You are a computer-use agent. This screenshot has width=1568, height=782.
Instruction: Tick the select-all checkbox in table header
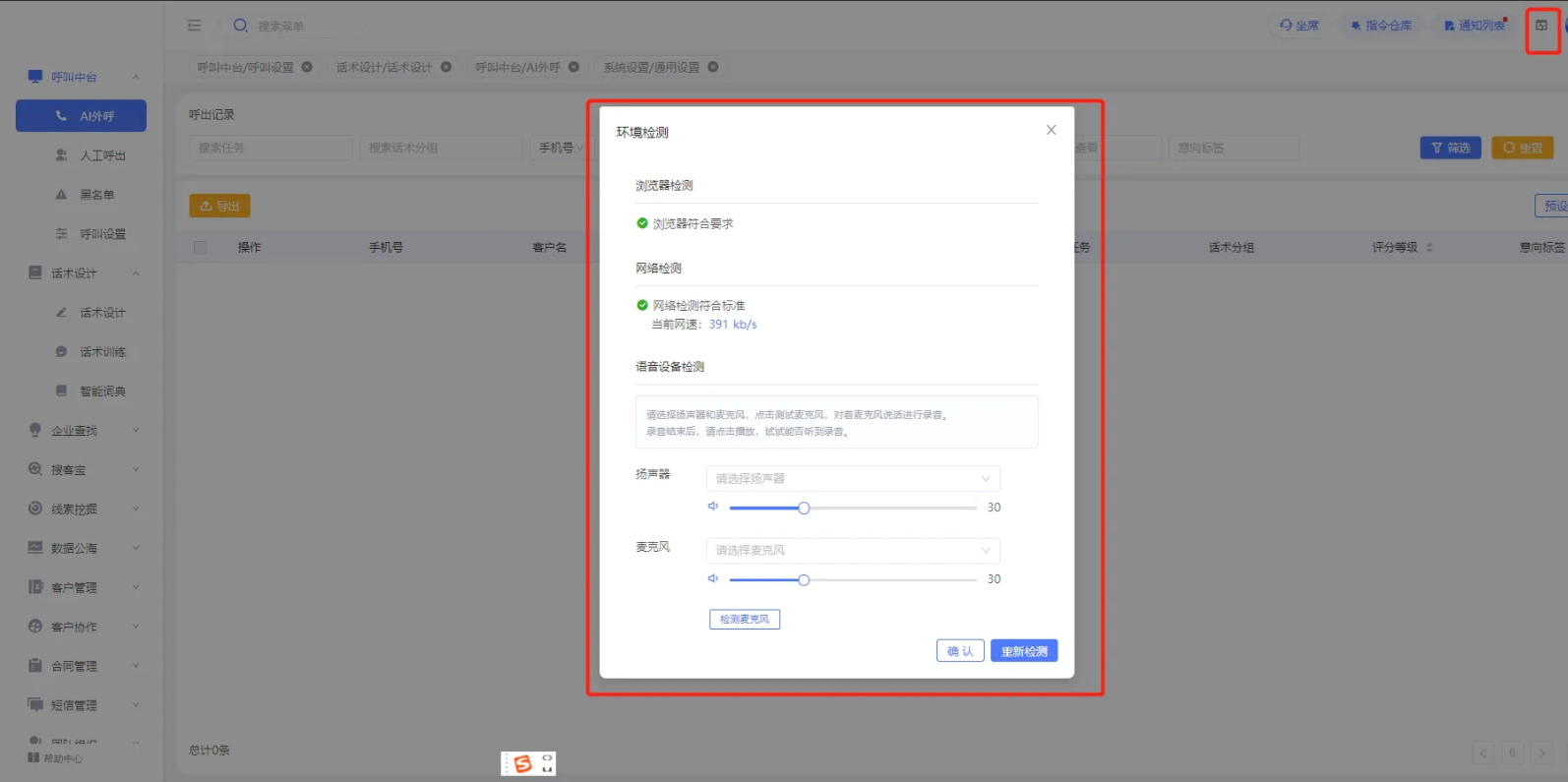tap(201, 248)
